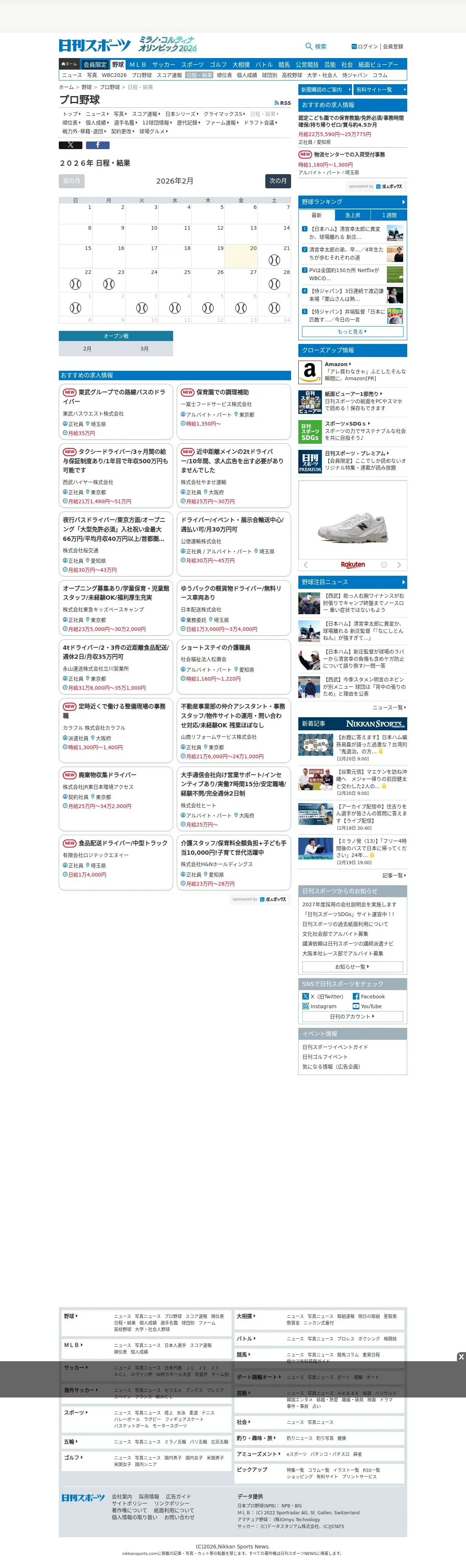
Task: Open ニュース一覧 link under baseball news
Action: click(389, 707)
